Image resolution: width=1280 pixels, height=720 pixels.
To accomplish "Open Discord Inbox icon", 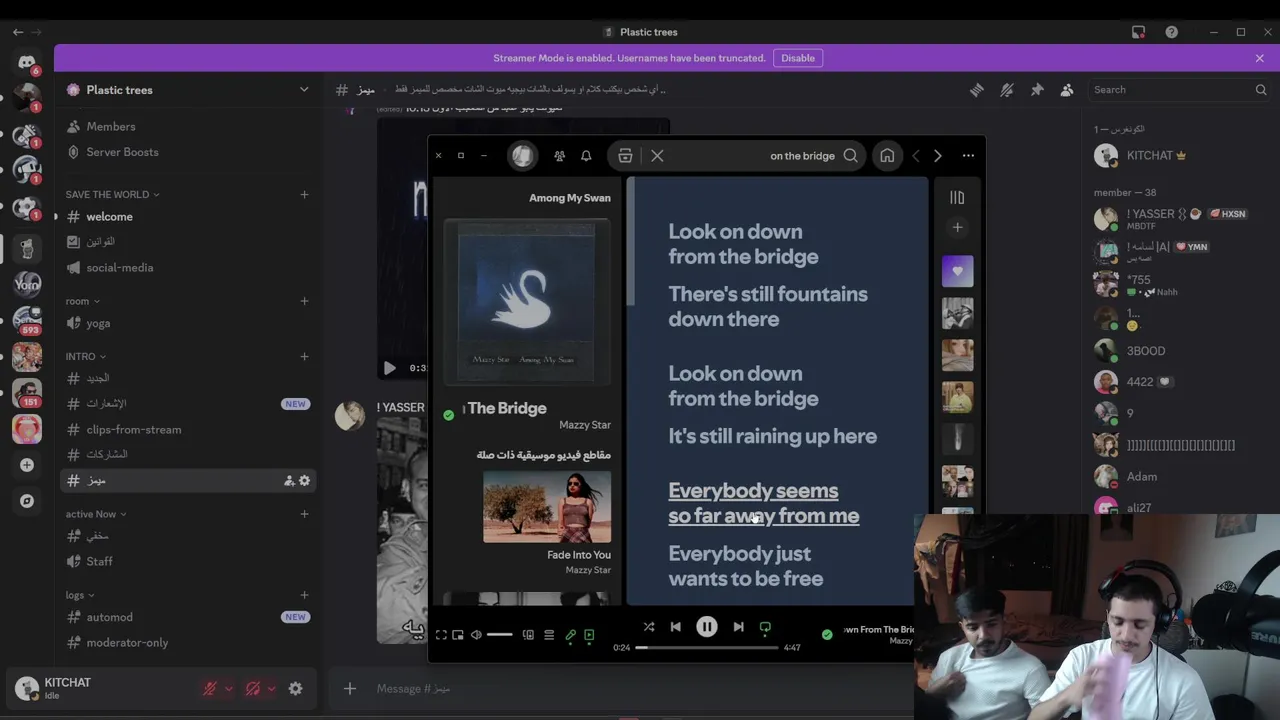I will [x=1138, y=32].
